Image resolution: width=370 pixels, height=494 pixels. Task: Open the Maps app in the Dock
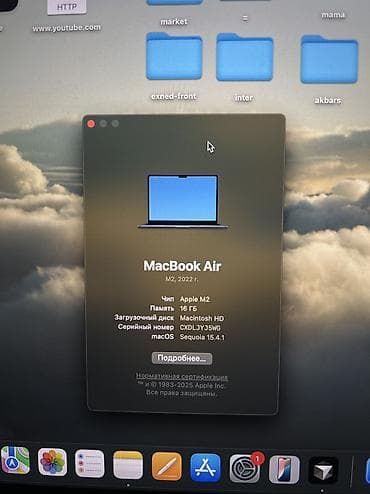15,460
